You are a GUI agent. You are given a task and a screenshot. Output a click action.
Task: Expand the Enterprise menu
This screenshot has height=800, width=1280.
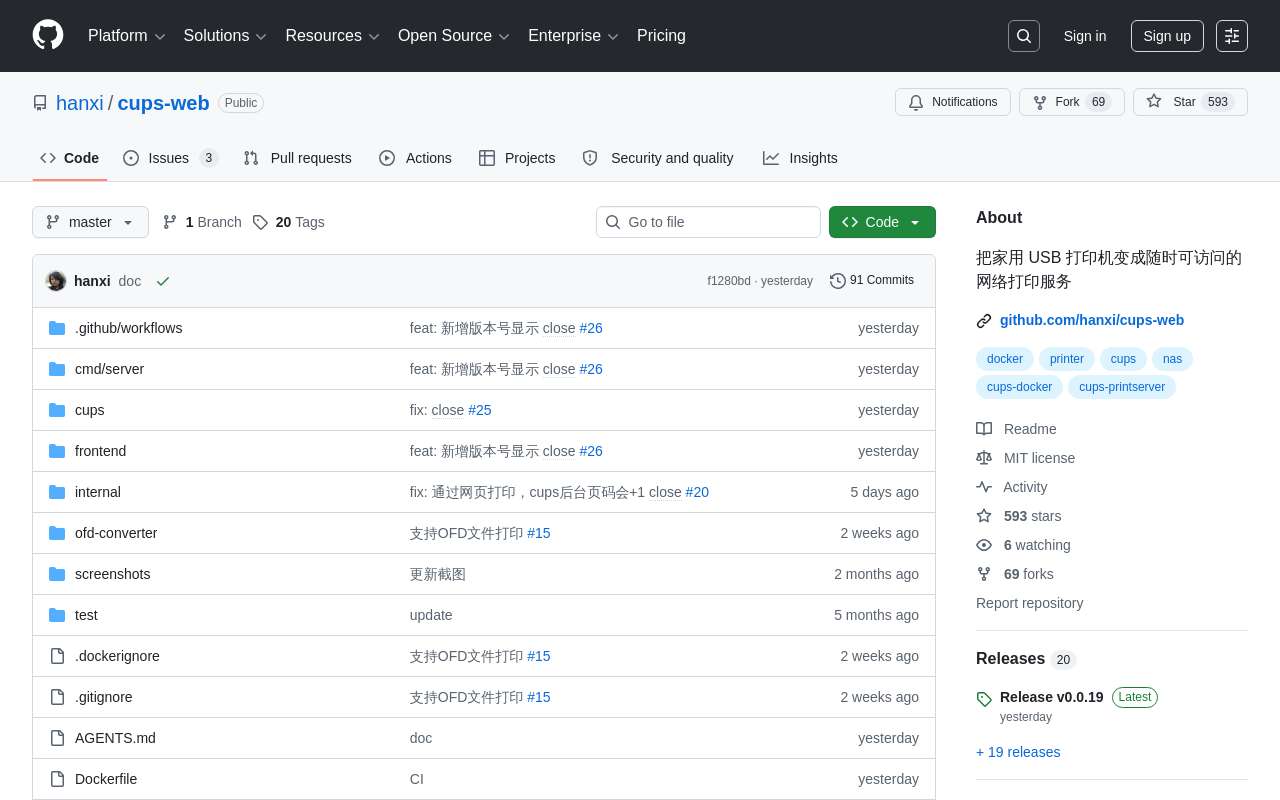(573, 36)
